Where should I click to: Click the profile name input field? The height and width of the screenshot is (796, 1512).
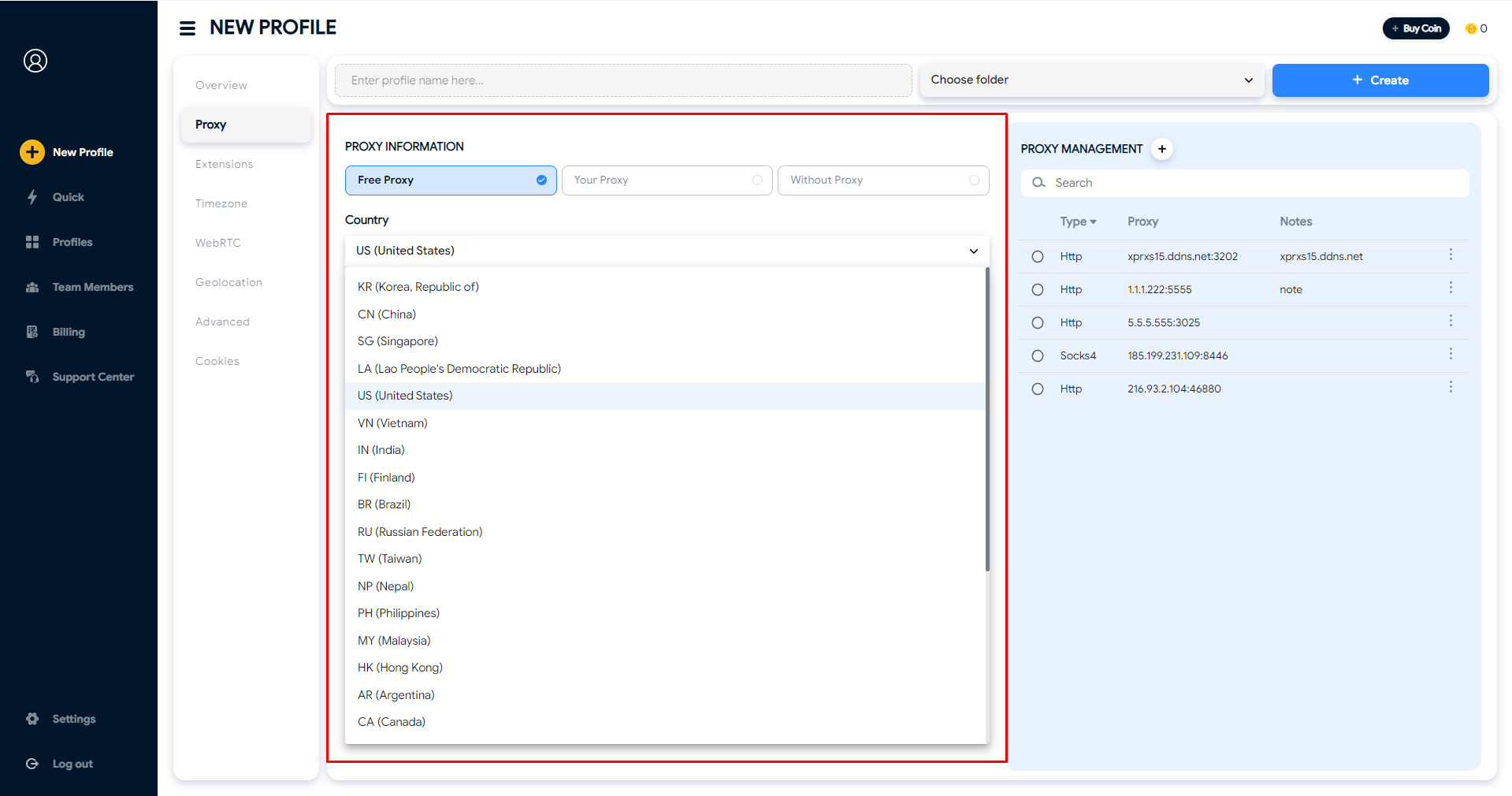pos(622,80)
